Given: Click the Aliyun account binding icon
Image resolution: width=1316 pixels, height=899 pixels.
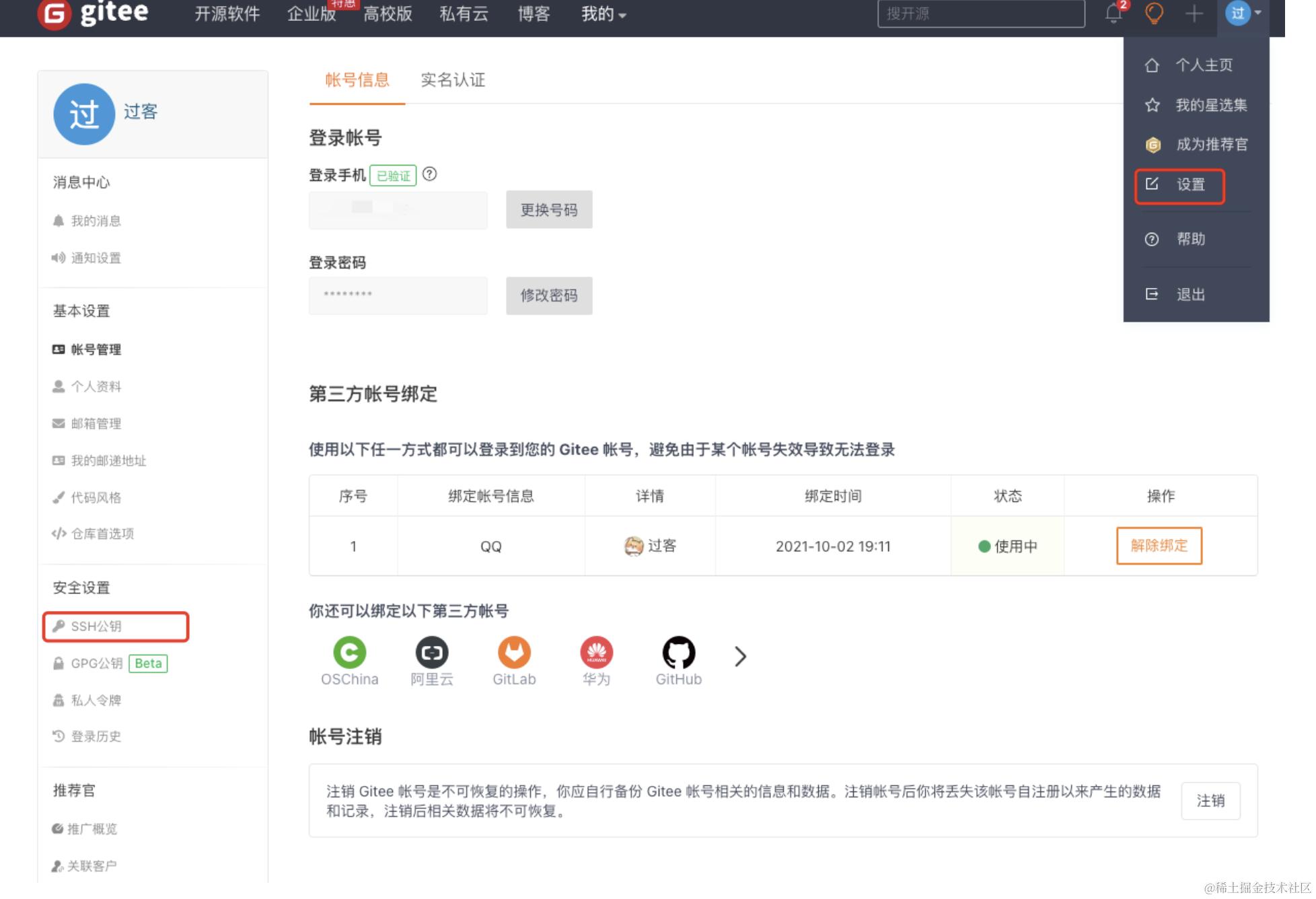Looking at the screenshot, I should [x=431, y=653].
